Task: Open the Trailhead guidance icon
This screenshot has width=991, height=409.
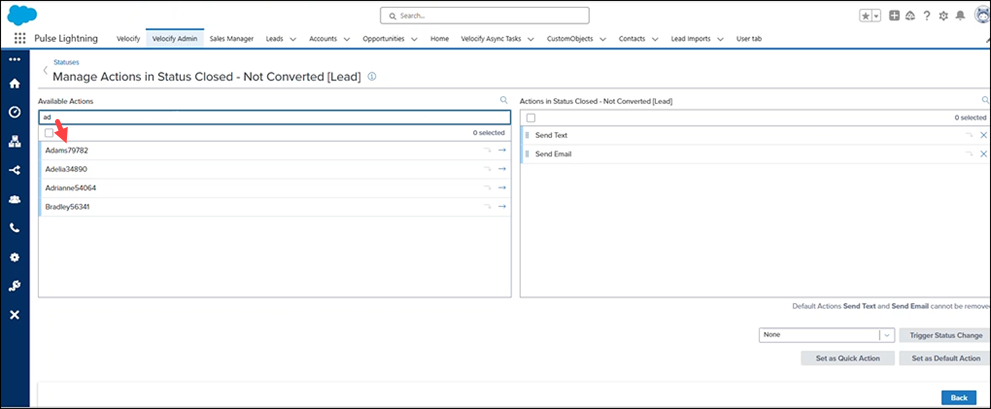Action: tap(911, 16)
